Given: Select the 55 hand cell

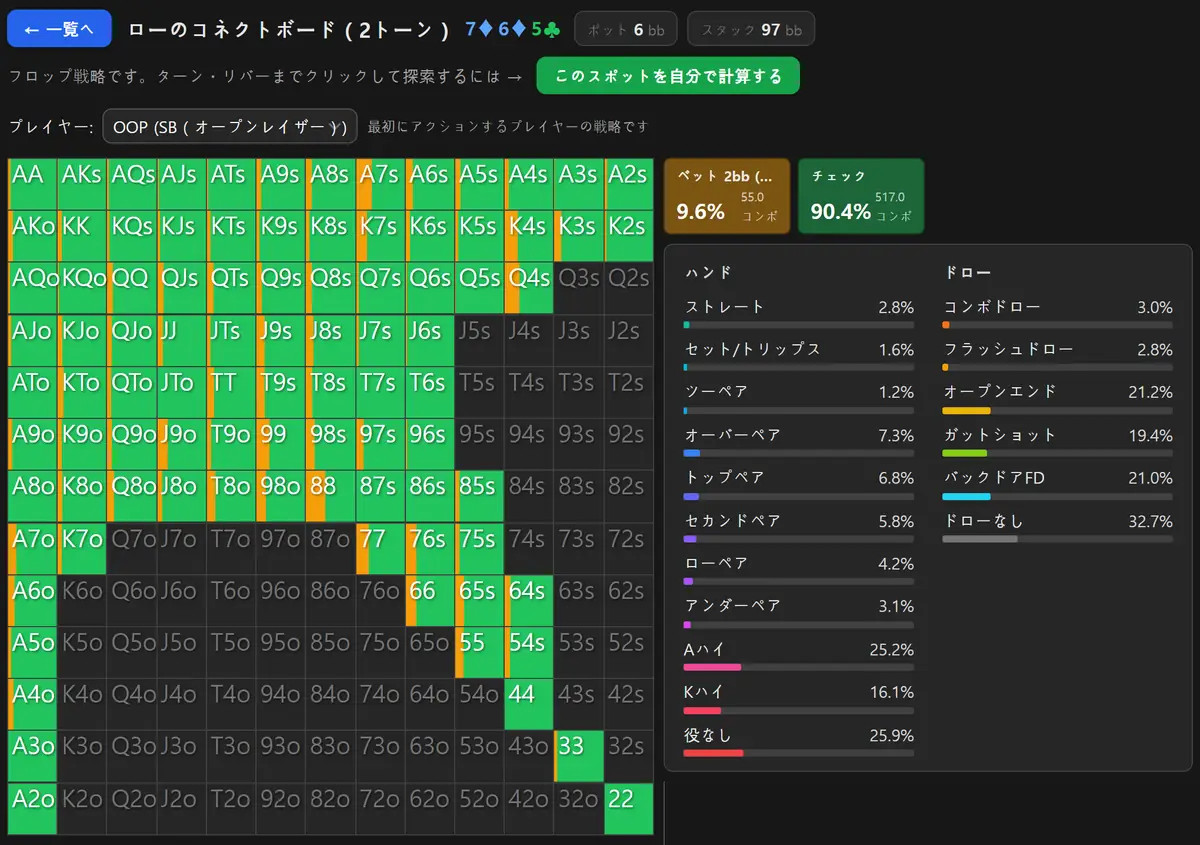Looking at the screenshot, I should [x=480, y=653].
